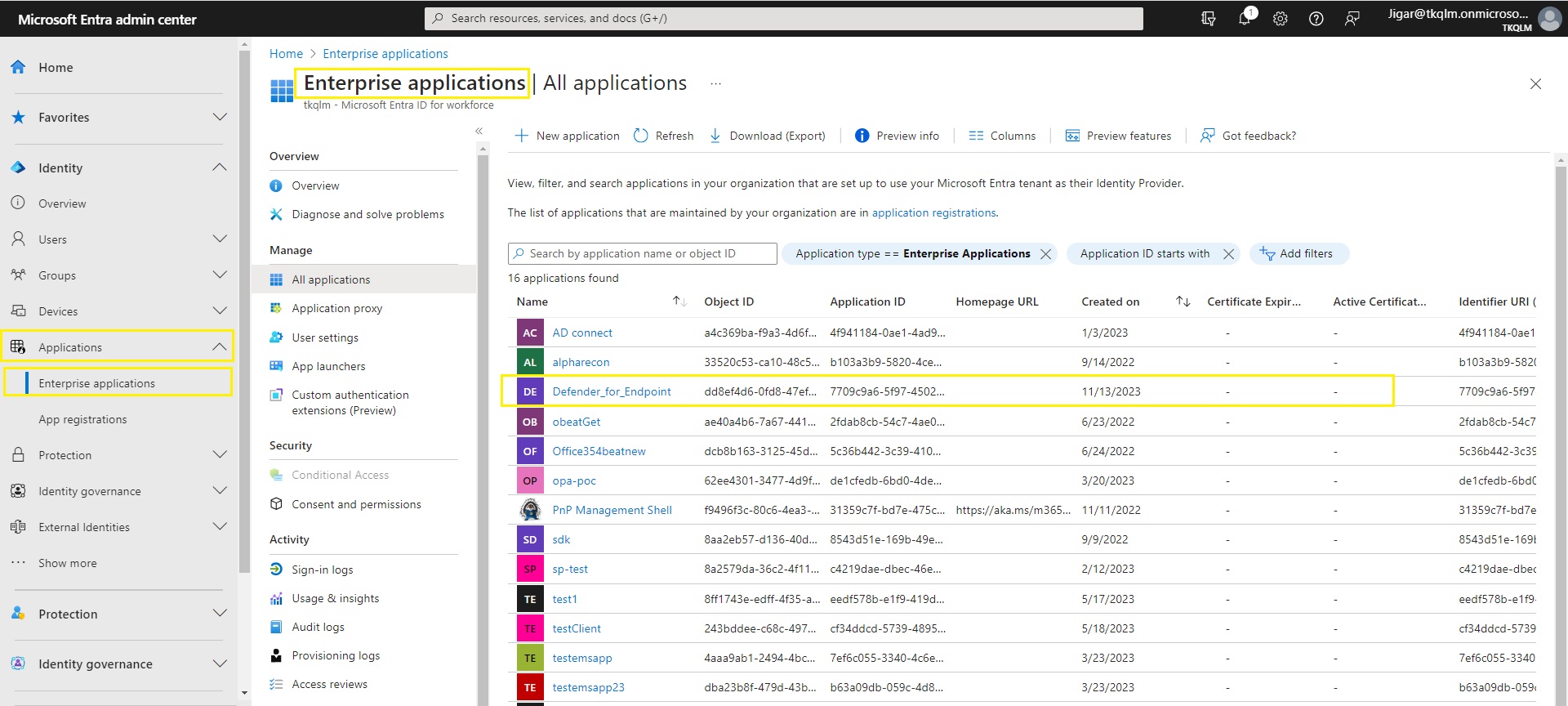This screenshot has width=1568, height=706.
Task: Open the application registrations link
Action: pos(933,212)
